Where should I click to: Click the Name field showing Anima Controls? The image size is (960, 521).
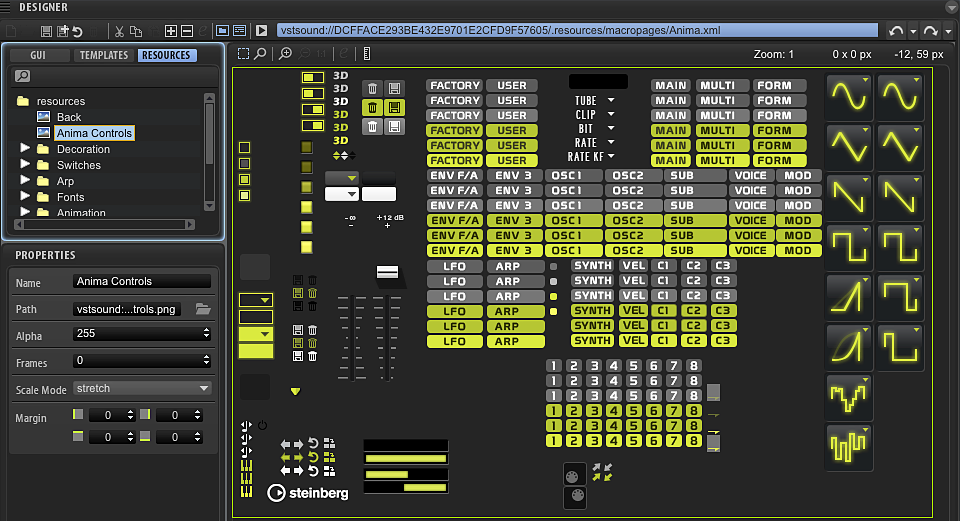coord(142,281)
